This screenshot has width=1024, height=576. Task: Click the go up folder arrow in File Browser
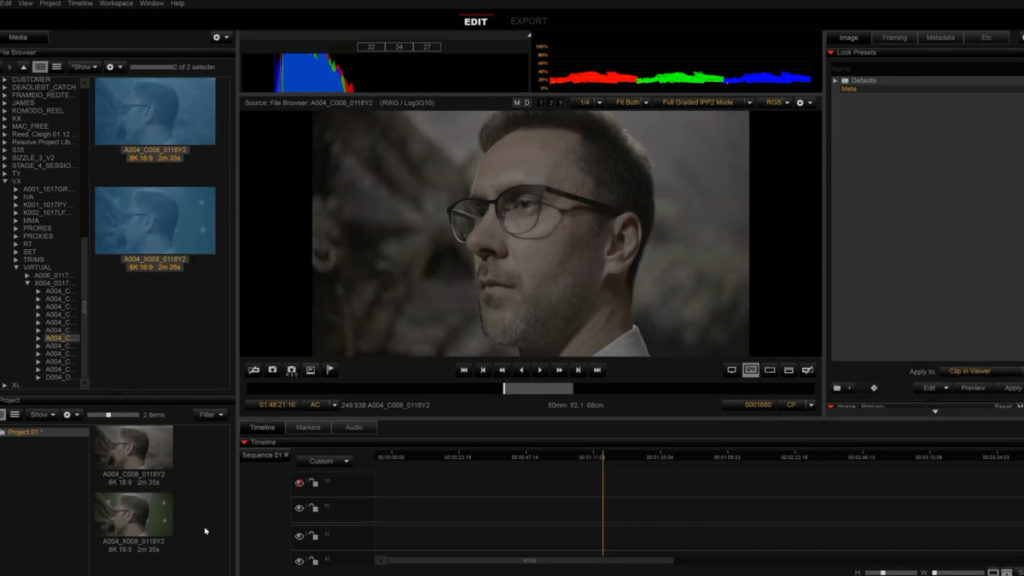24,67
